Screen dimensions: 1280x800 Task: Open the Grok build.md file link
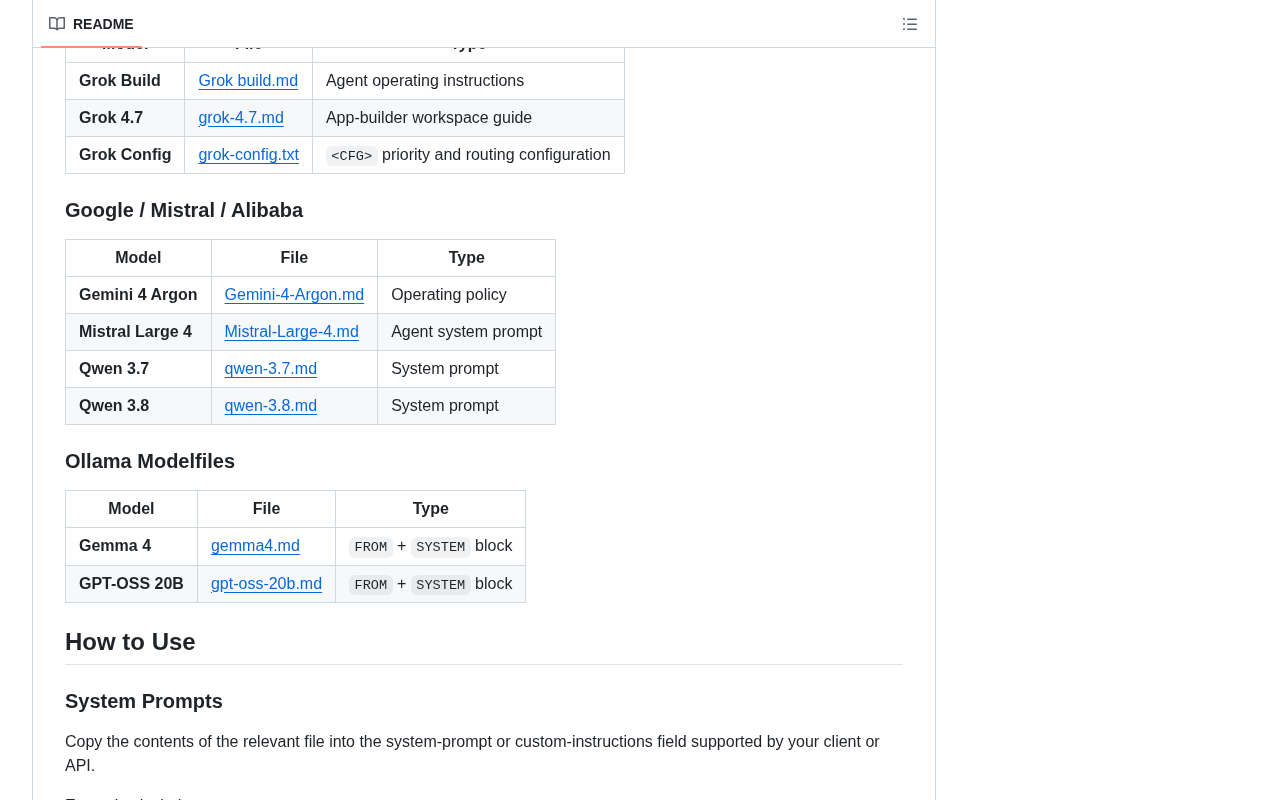pos(248,81)
